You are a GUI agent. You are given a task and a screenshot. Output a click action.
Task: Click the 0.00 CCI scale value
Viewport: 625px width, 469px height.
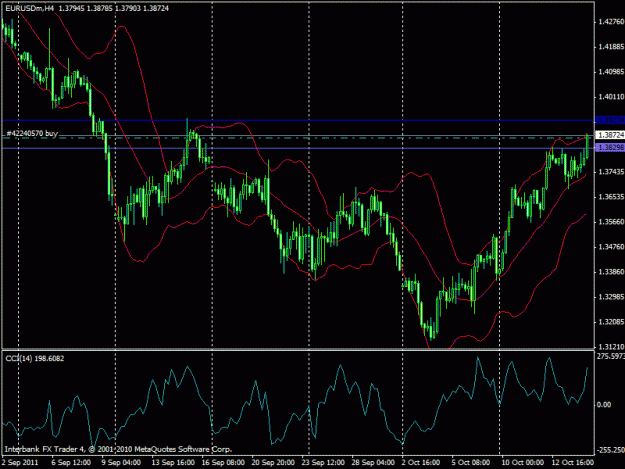tap(604, 404)
